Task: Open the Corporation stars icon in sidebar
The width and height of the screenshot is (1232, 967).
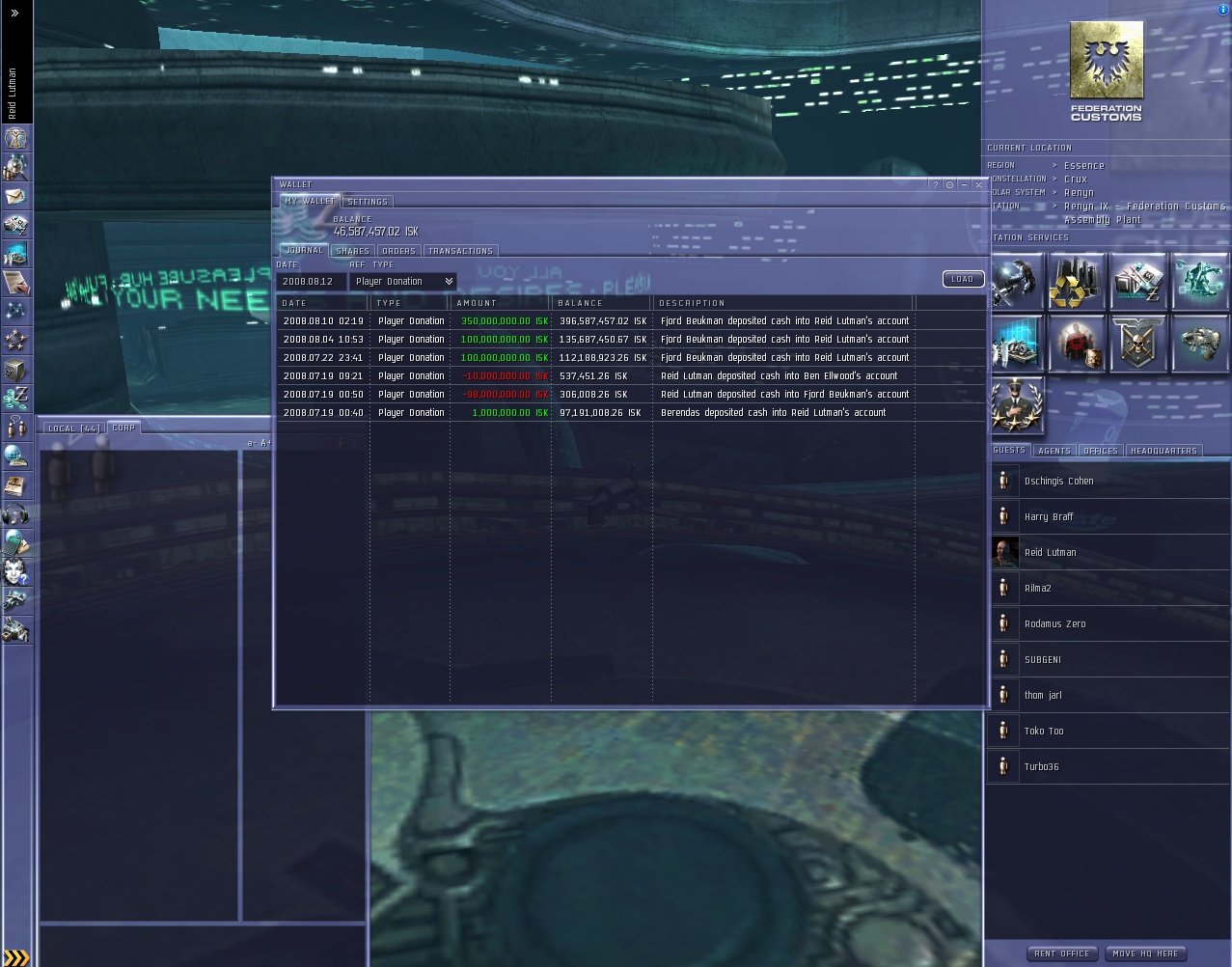Action: [16, 341]
